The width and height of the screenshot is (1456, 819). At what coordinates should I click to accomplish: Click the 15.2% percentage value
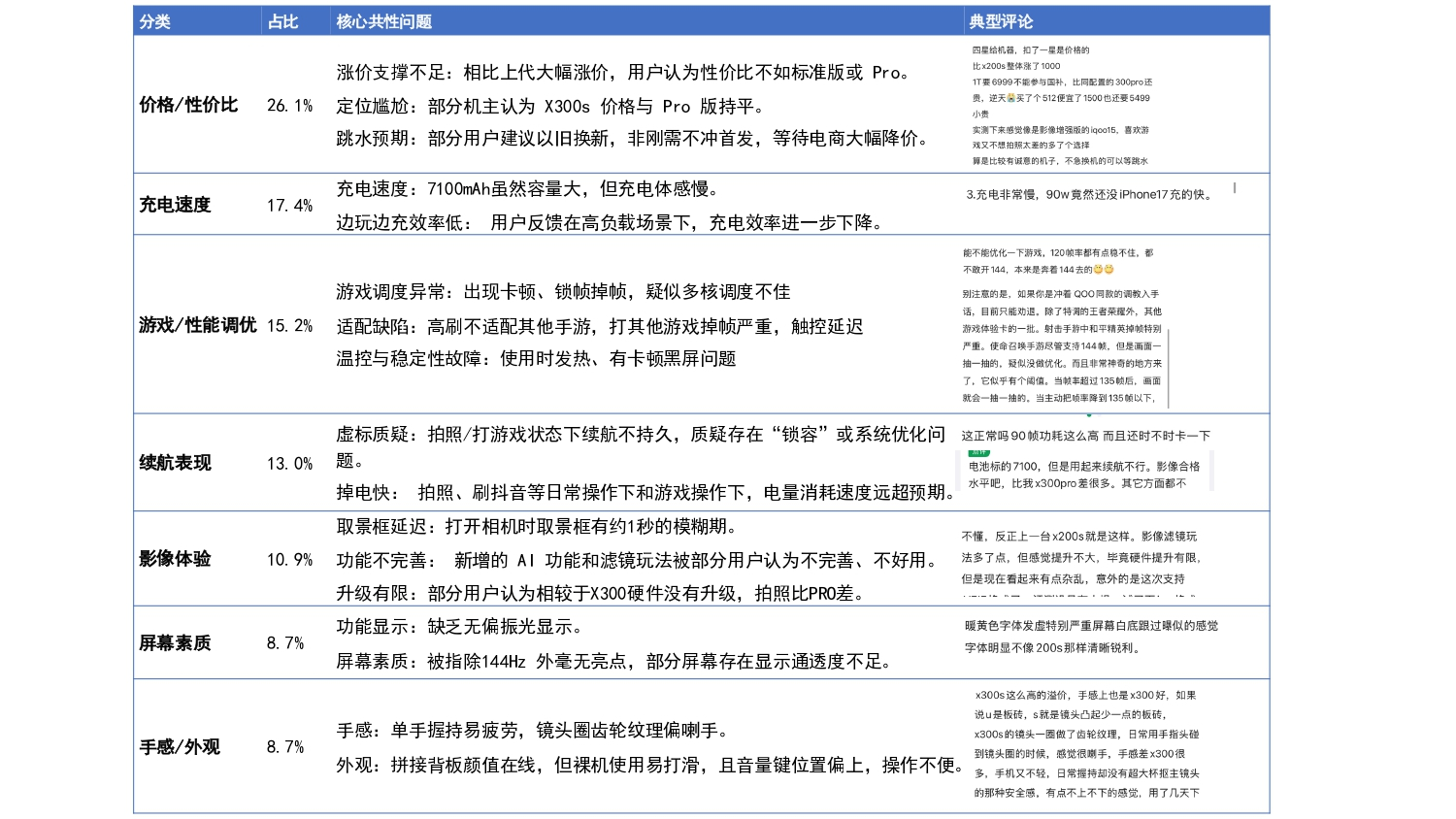click(290, 326)
